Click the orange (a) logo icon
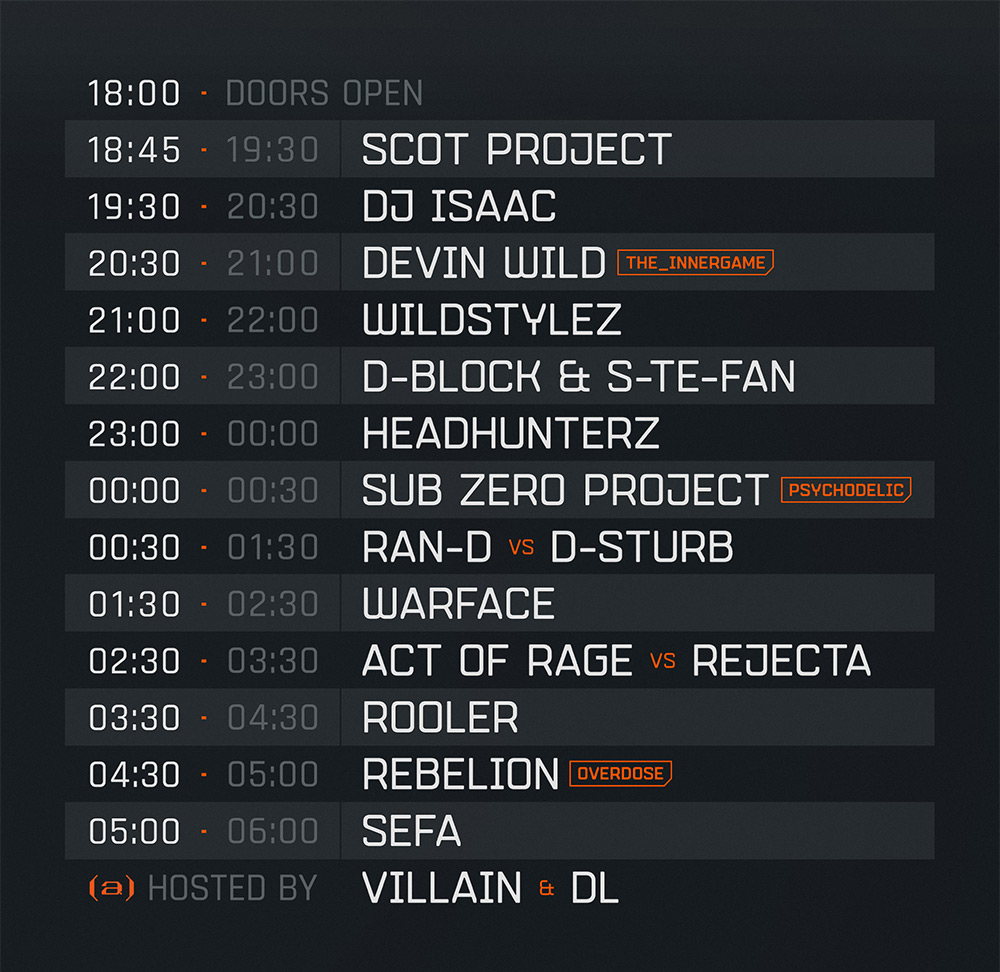The width and height of the screenshot is (1000, 972). click(112, 888)
